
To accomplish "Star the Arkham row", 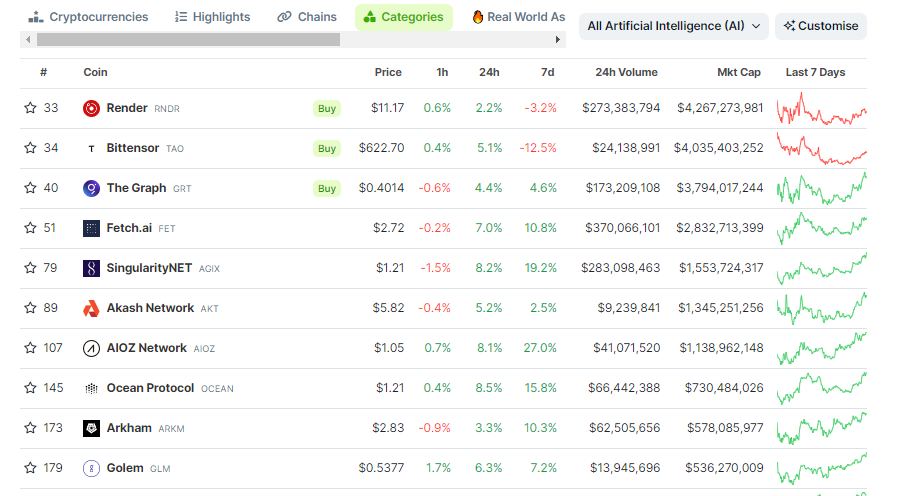I will tap(31, 427).
